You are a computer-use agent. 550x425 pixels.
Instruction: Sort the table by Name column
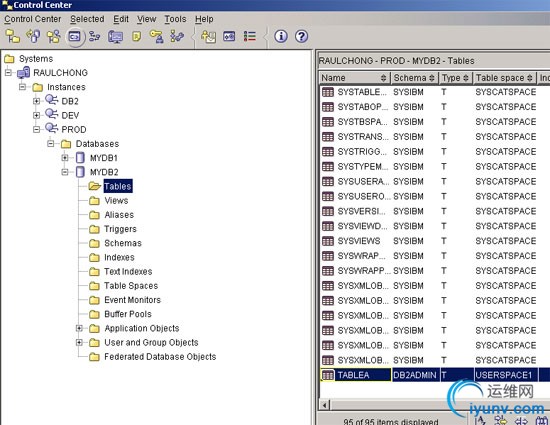click(x=354, y=78)
